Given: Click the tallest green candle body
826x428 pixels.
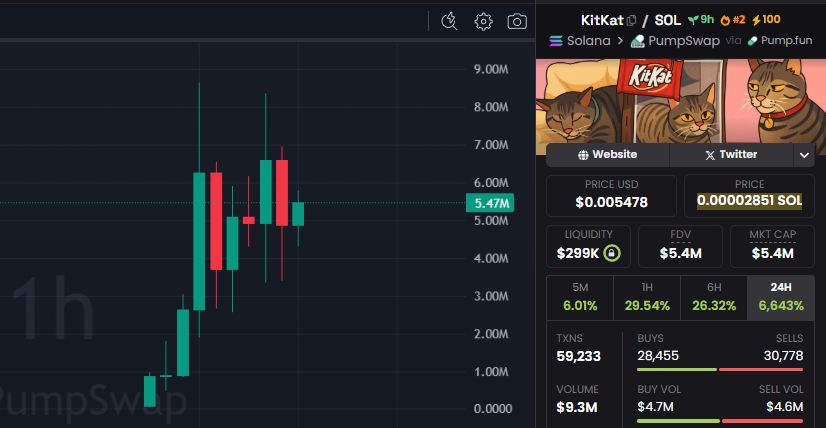Looking at the screenshot, I should pos(199,241).
